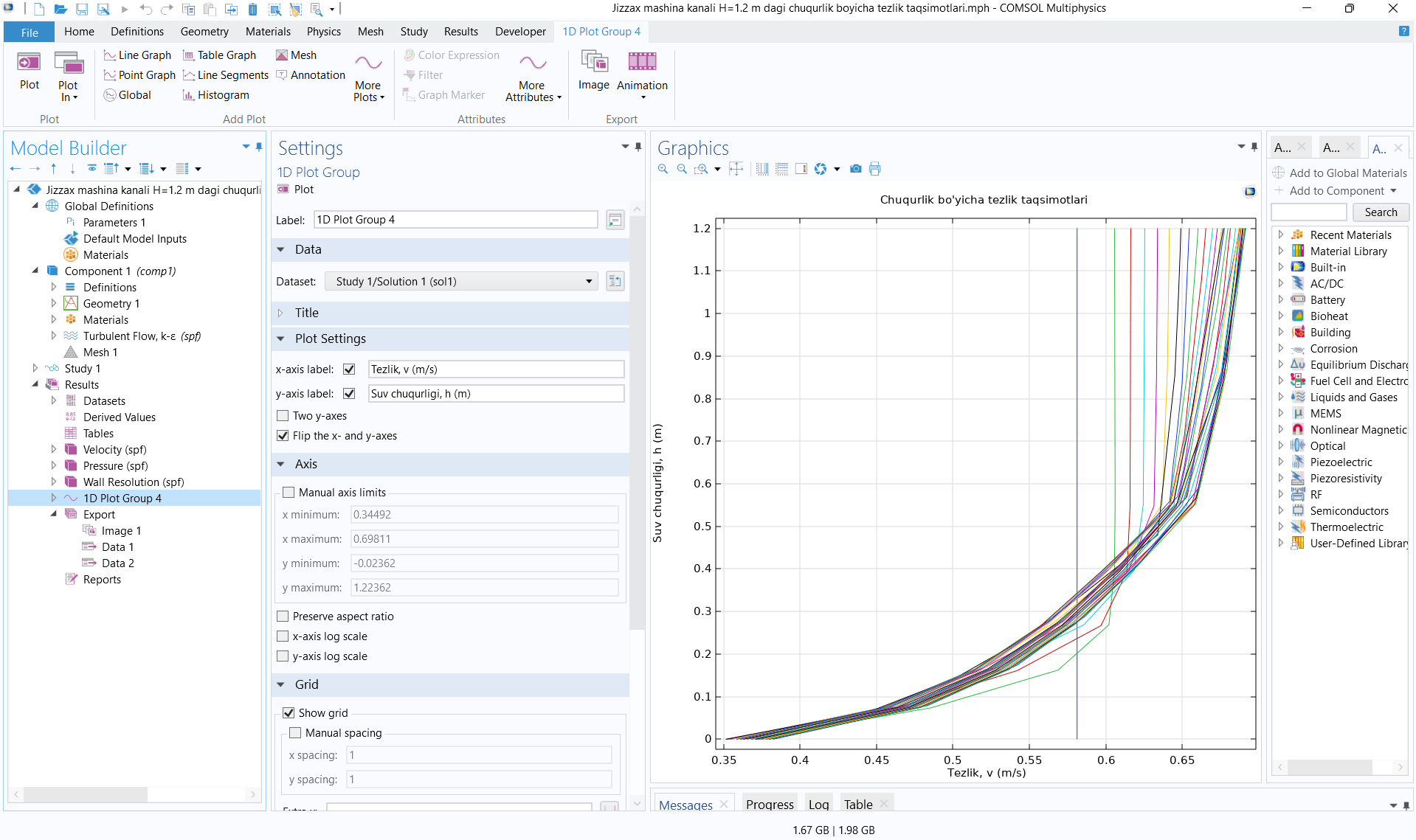Screen dimensions: 1416x840
Task: Disable Flip the x- and y-axes
Action: click(283, 436)
